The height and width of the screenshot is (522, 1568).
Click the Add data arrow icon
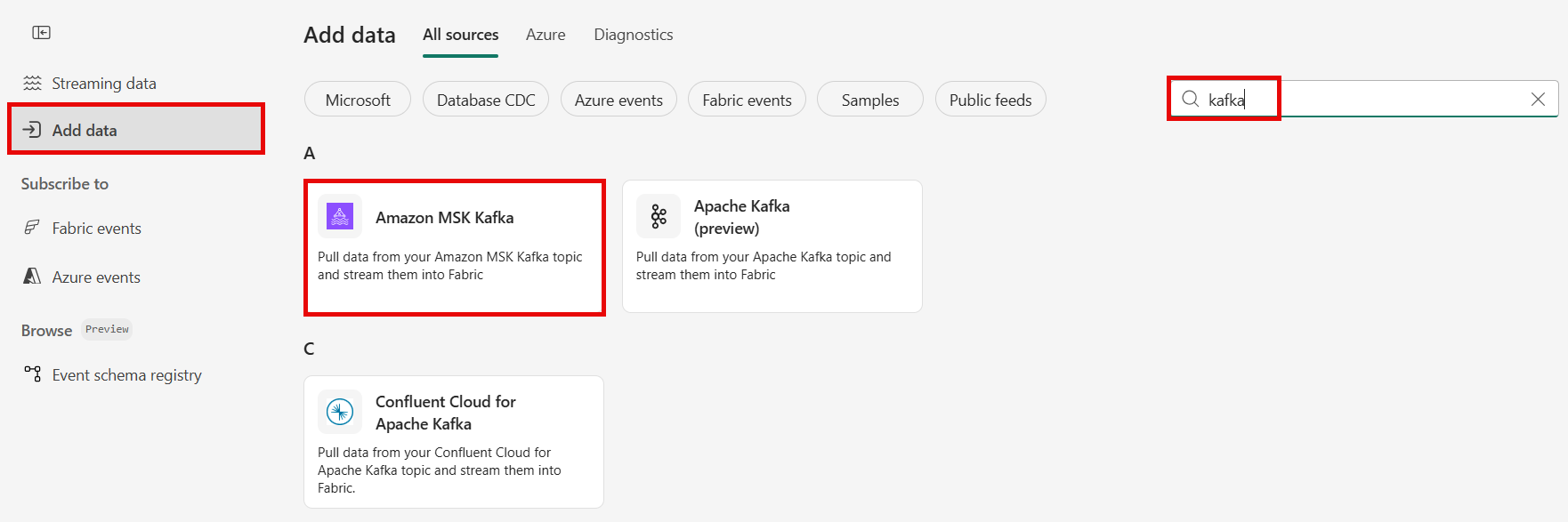coord(33,130)
